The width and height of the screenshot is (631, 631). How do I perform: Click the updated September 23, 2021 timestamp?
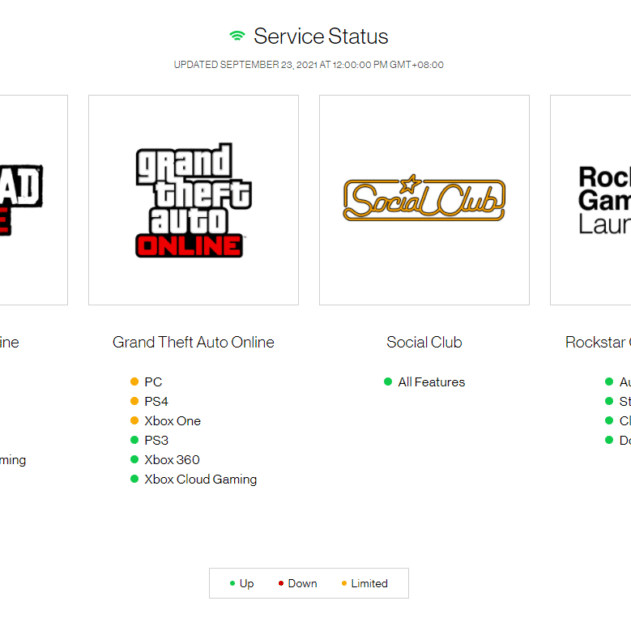(309, 65)
